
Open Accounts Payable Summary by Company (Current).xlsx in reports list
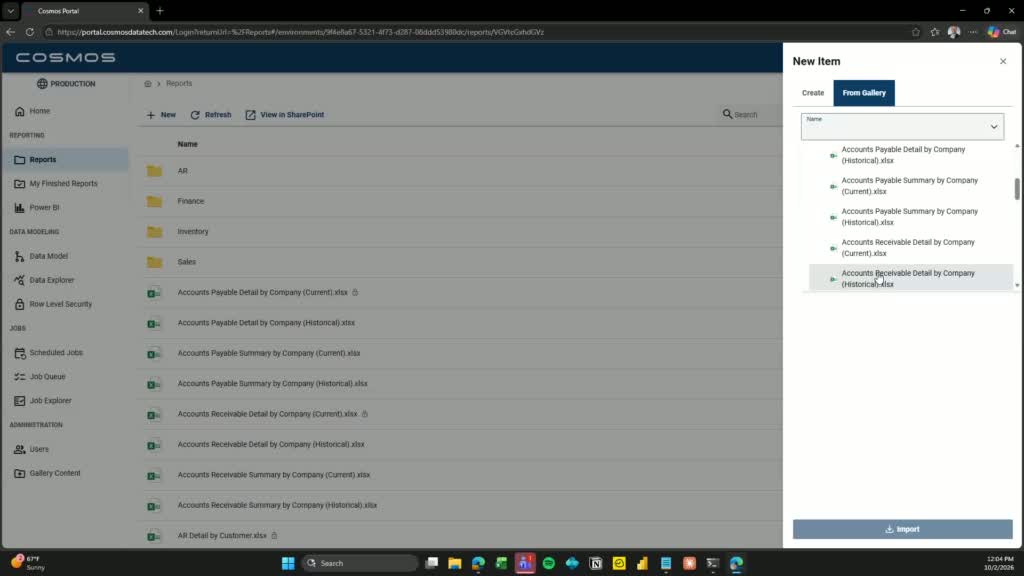[268, 353]
